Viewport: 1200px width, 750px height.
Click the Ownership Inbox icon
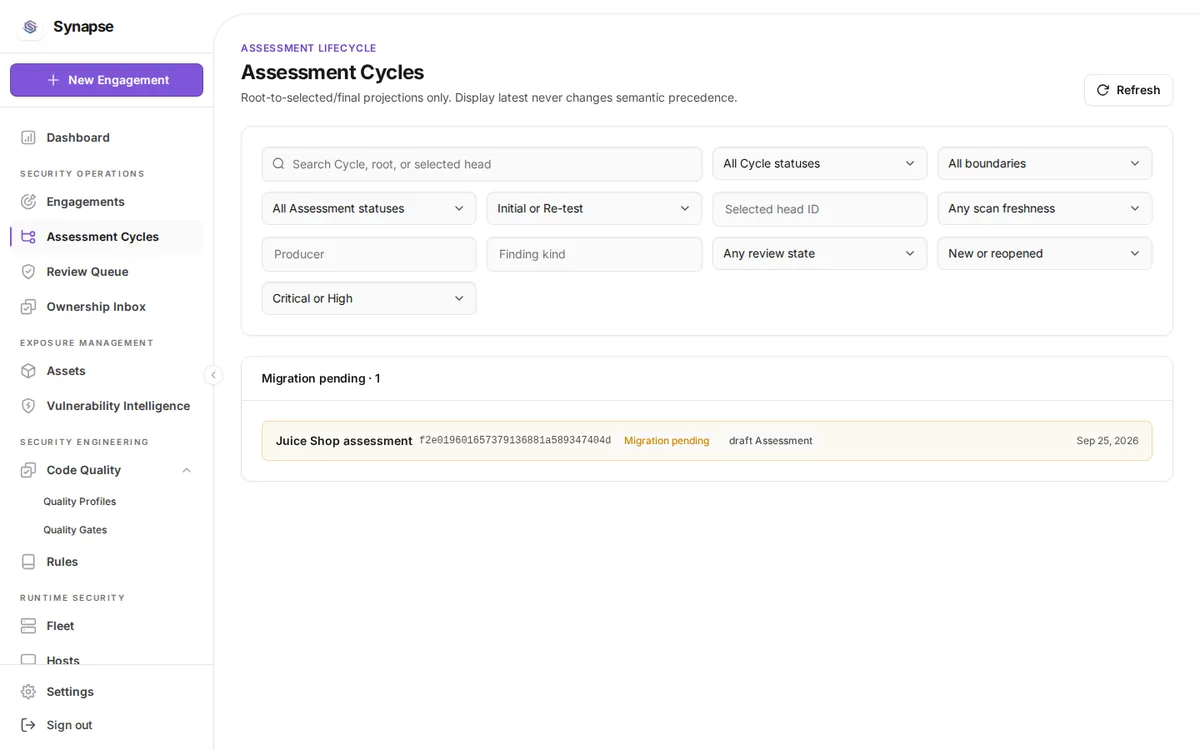click(x=28, y=307)
